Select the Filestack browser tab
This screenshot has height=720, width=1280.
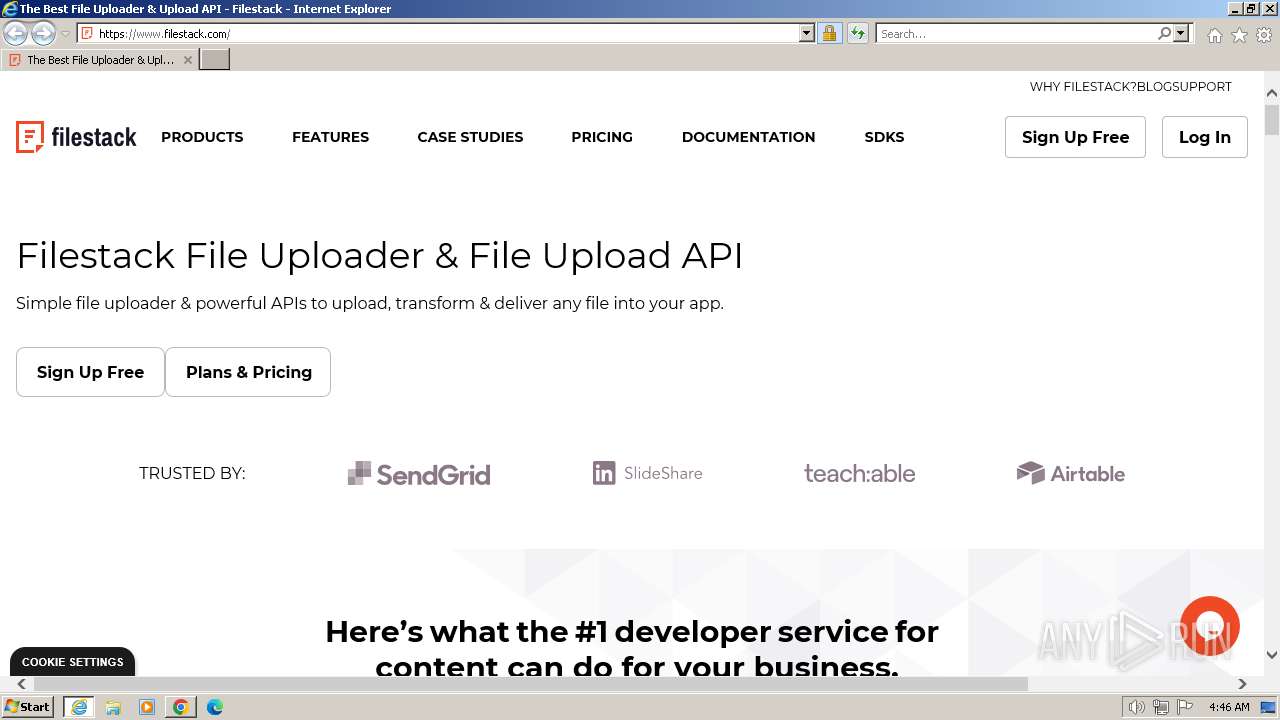pyautogui.click(x=99, y=60)
